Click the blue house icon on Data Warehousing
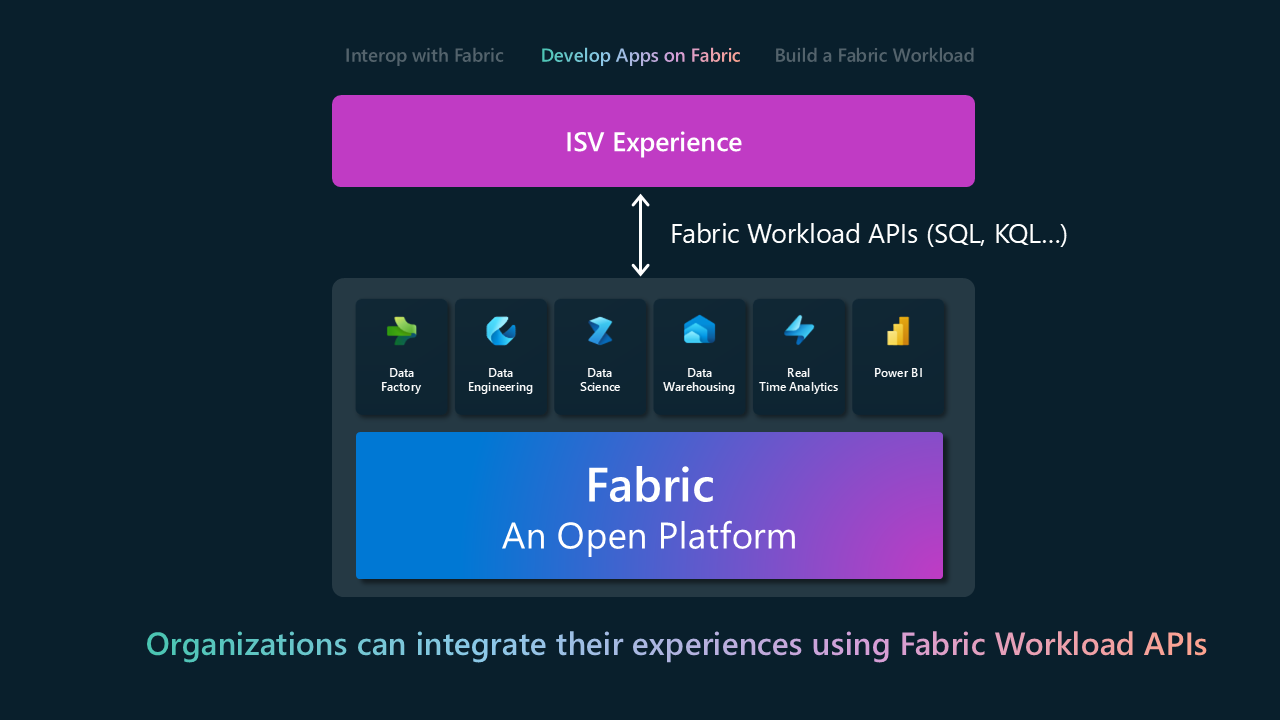 [699, 331]
